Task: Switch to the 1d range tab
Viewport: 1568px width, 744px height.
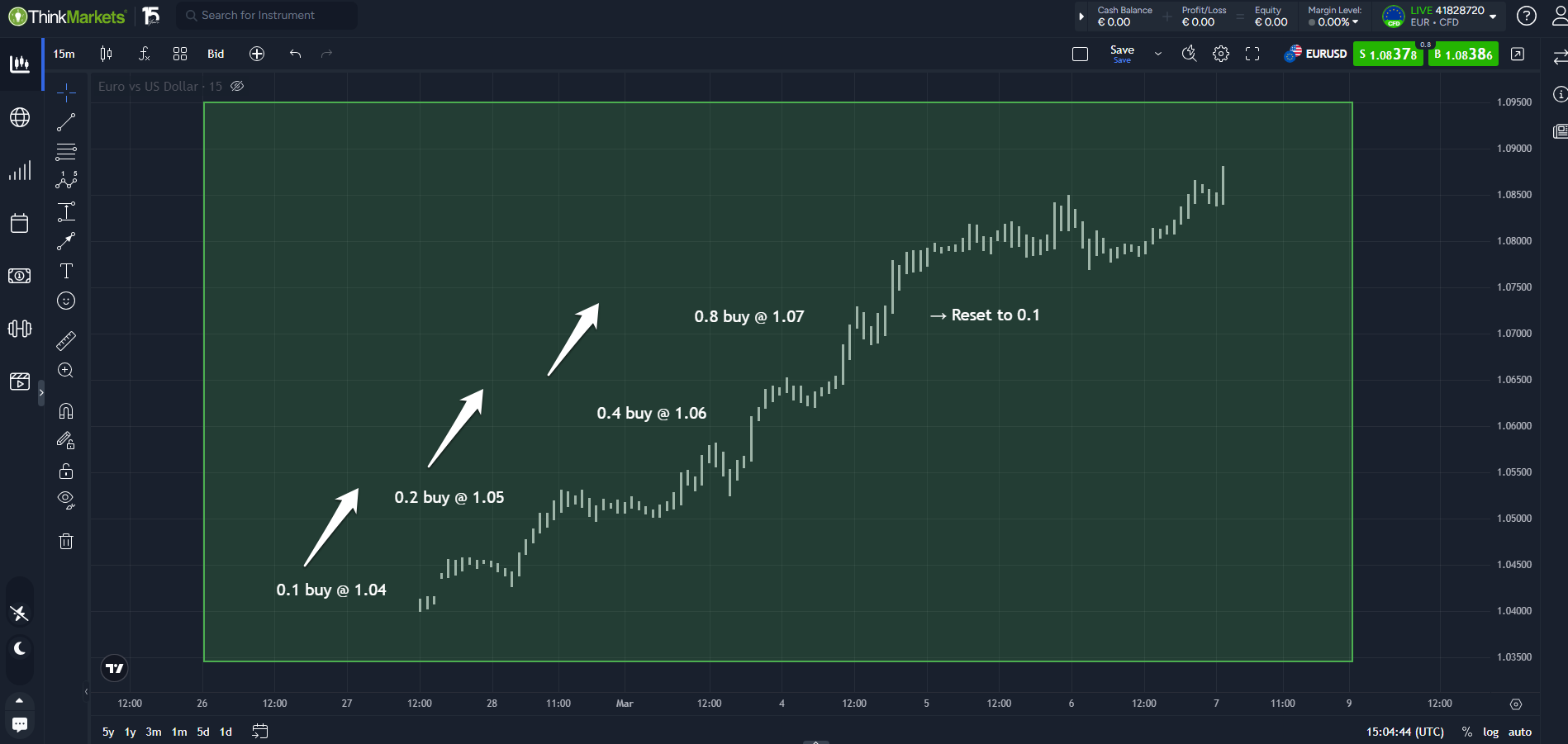Action: (x=225, y=732)
